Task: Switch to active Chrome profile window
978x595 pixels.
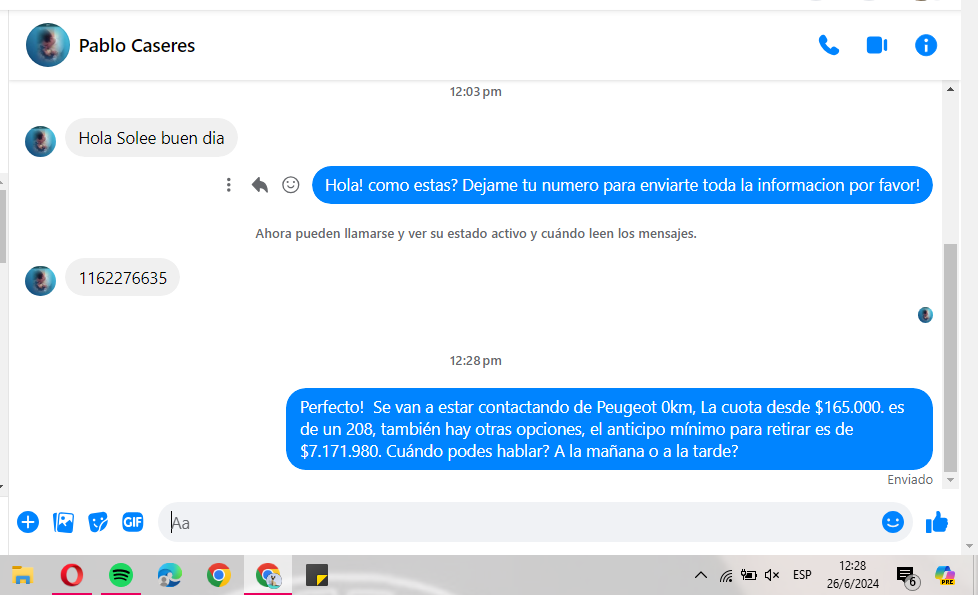Action: (268, 575)
